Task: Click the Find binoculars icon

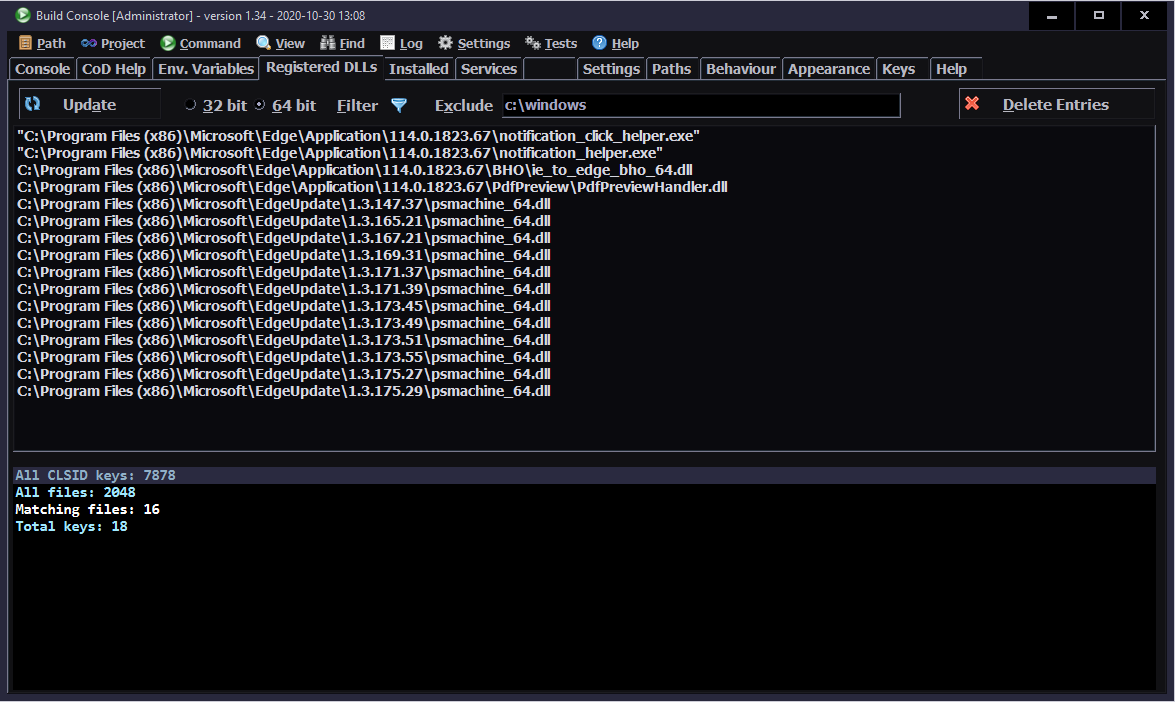Action: click(327, 43)
